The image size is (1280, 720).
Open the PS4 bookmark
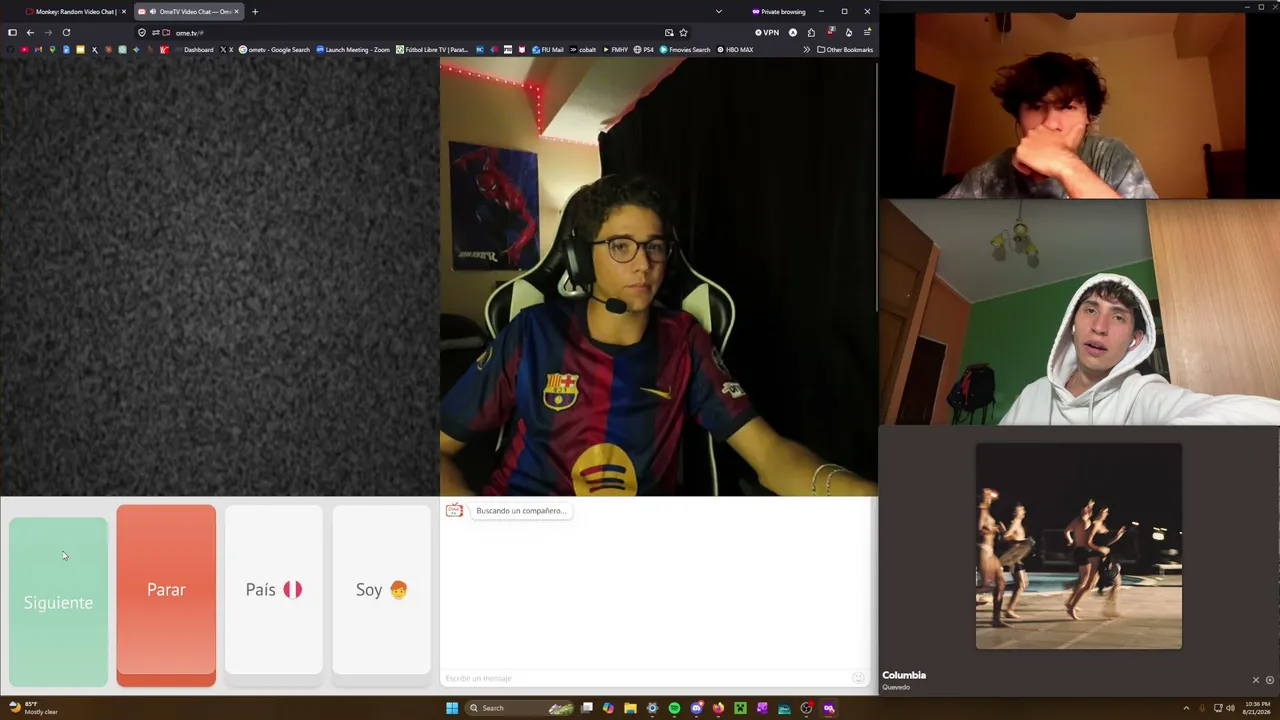coord(644,50)
